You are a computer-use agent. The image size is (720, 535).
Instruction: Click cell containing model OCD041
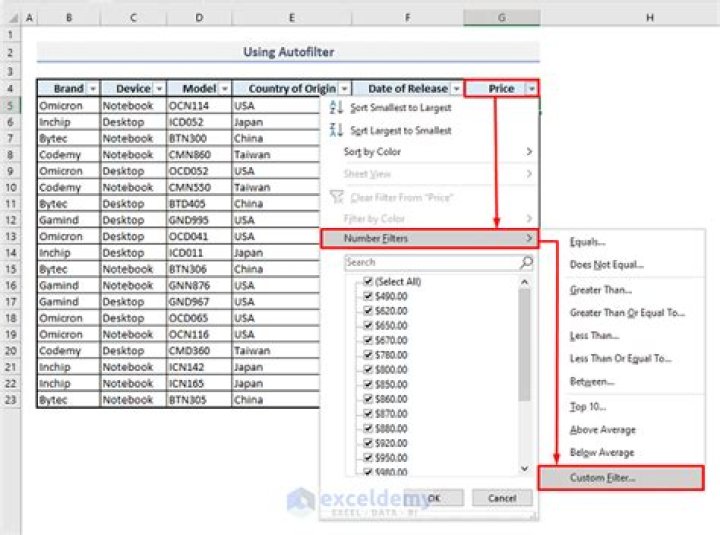pyautogui.click(x=199, y=237)
